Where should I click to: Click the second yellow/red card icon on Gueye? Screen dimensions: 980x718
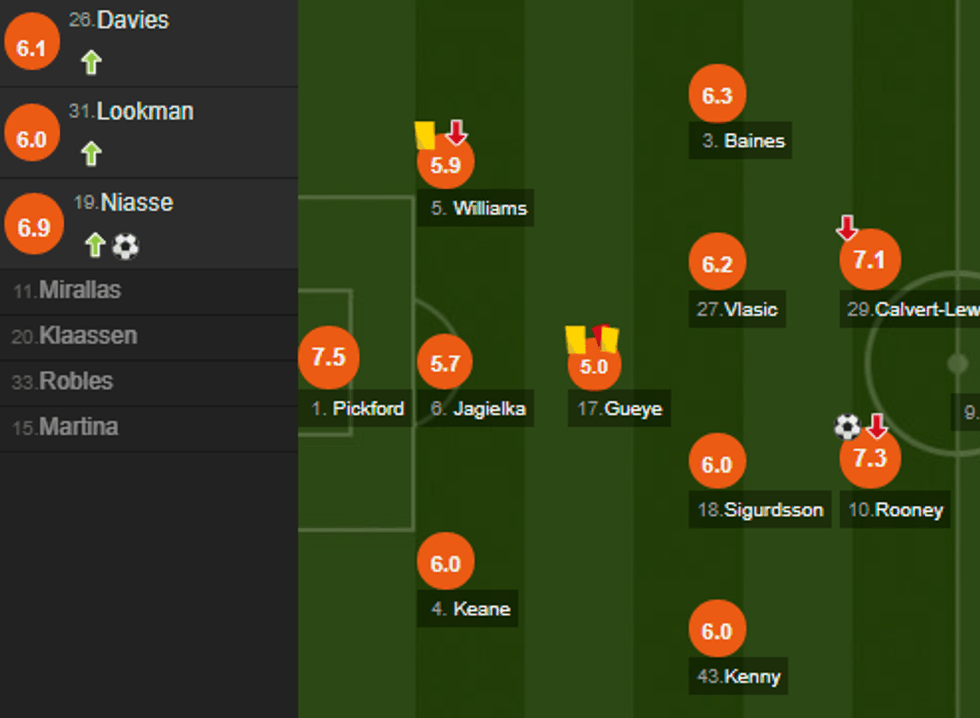tap(604, 337)
